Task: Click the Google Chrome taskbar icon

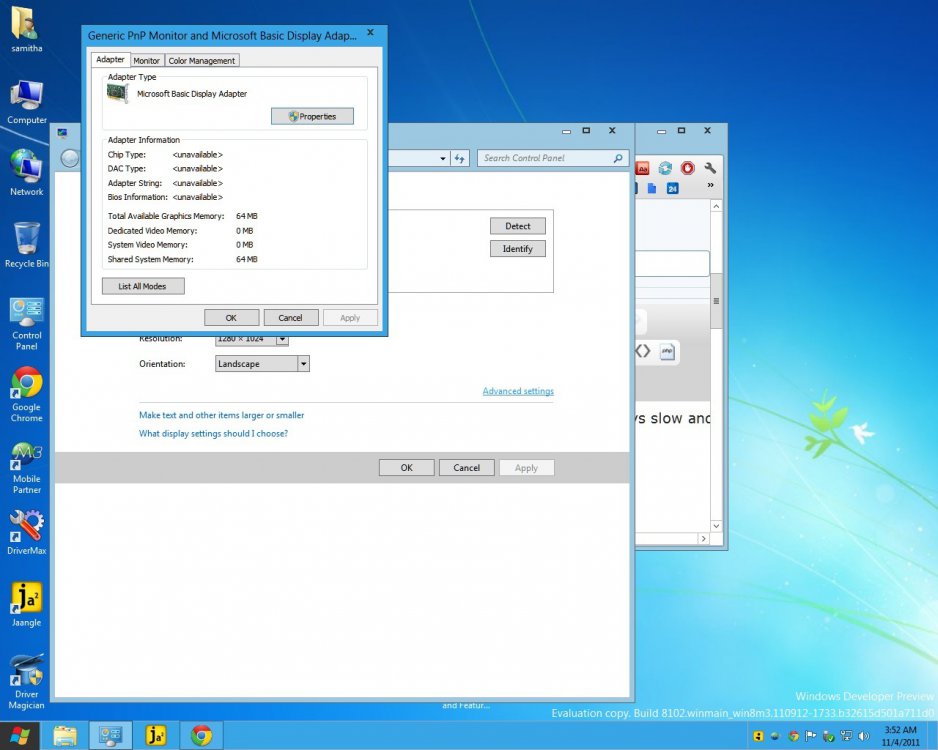Action: (201, 736)
